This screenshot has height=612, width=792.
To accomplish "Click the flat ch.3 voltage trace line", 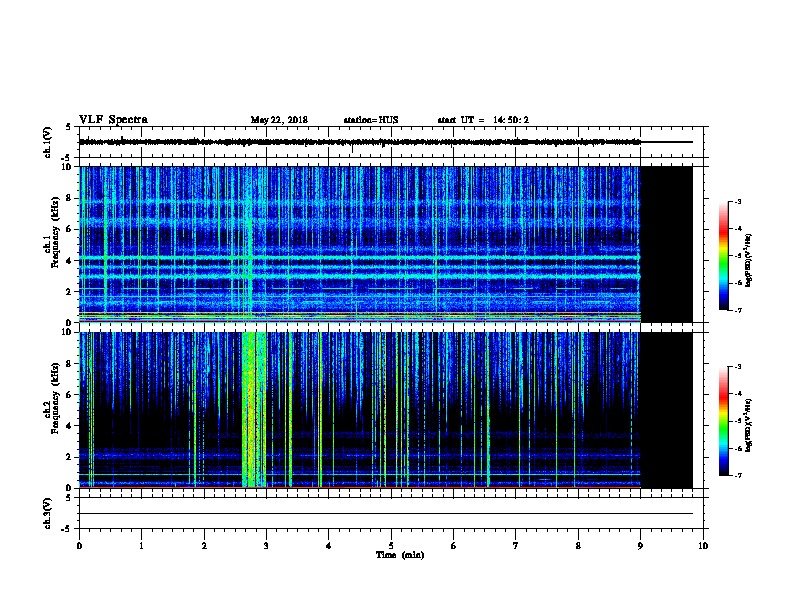I will [x=386, y=514].
